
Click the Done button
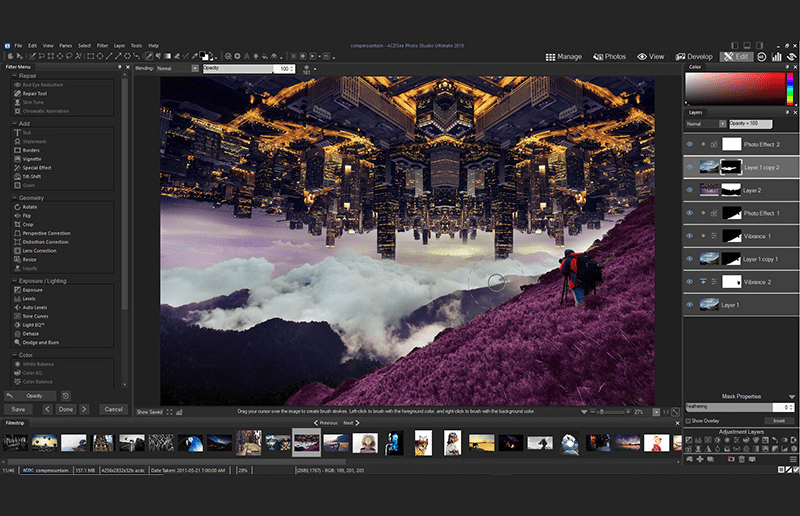point(66,409)
